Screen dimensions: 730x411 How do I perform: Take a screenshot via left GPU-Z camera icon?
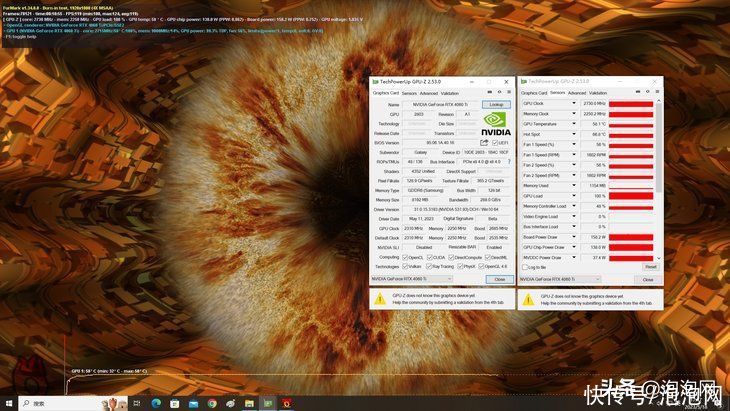[x=489, y=92]
